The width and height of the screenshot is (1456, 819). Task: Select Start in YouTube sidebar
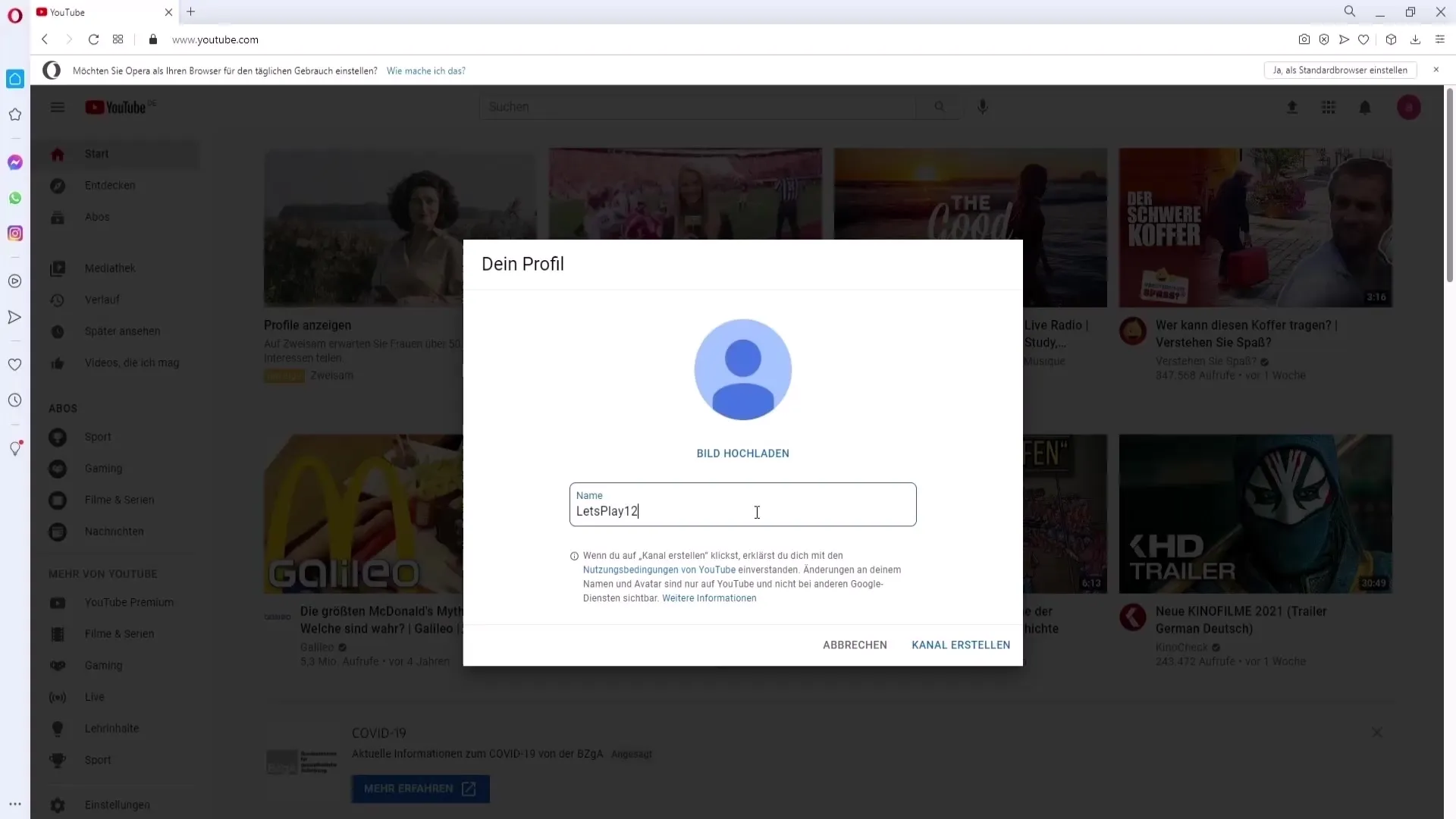[x=115, y=154]
